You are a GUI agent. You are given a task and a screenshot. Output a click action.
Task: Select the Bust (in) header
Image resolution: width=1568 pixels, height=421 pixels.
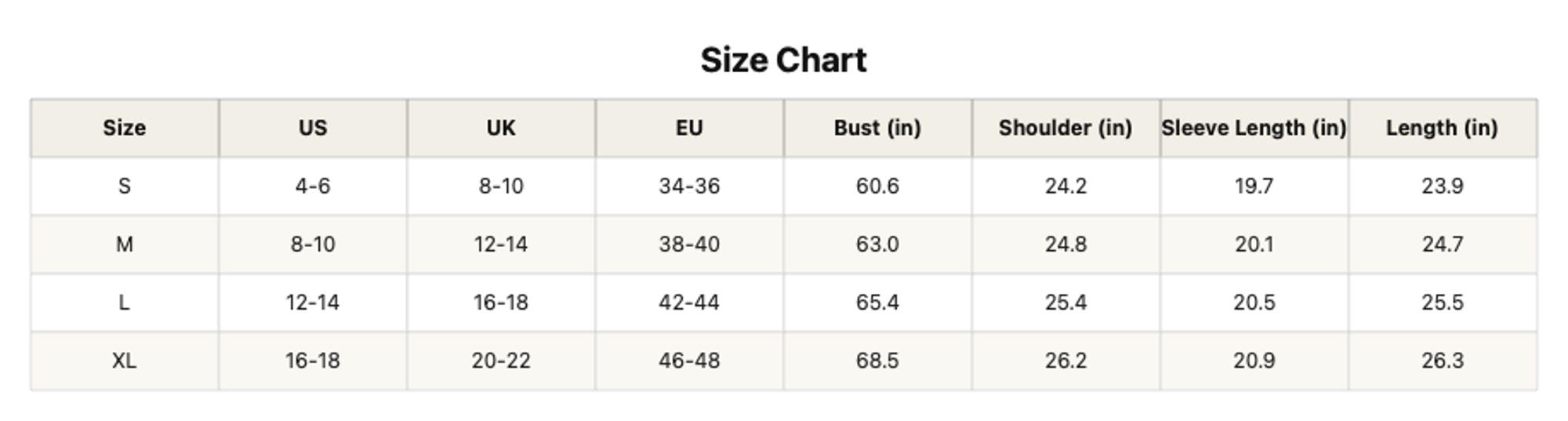coord(877,128)
